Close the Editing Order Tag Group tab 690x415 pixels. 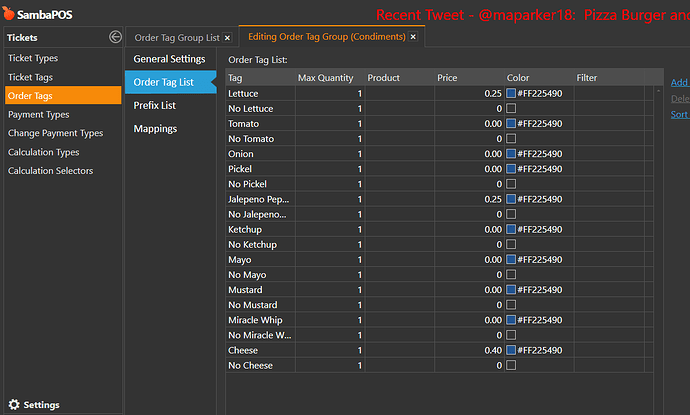pyautogui.click(x=415, y=37)
